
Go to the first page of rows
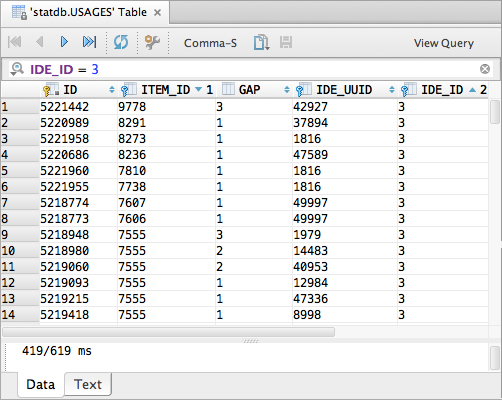pyautogui.click(x=15, y=42)
